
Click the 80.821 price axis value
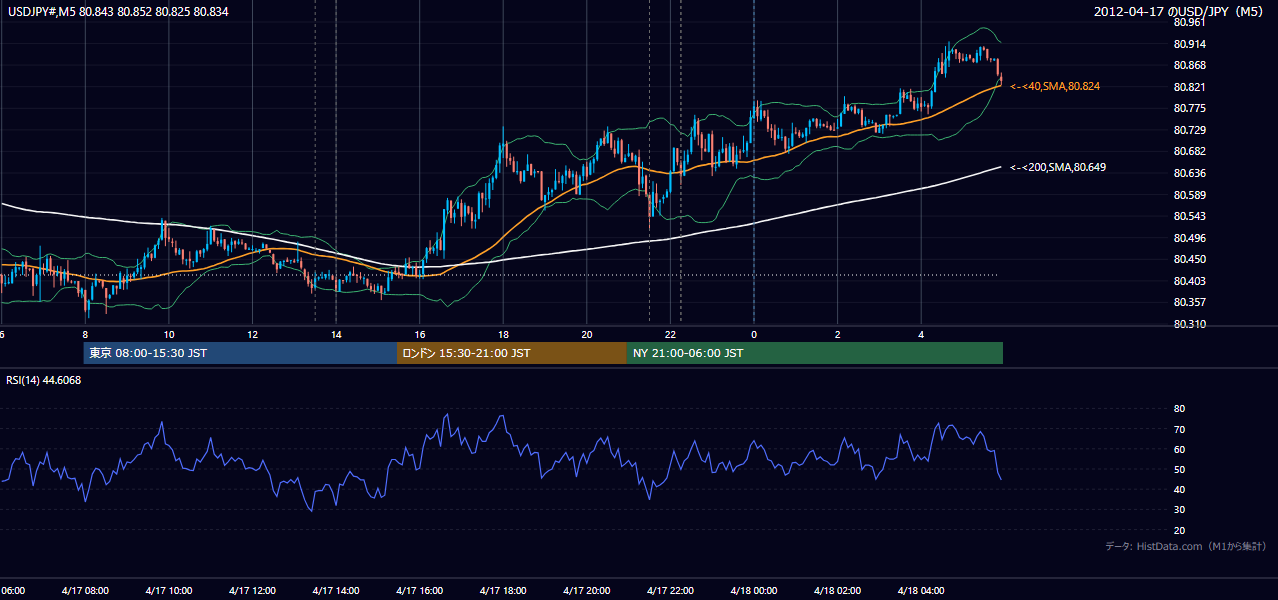click(x=1188, y=87)
